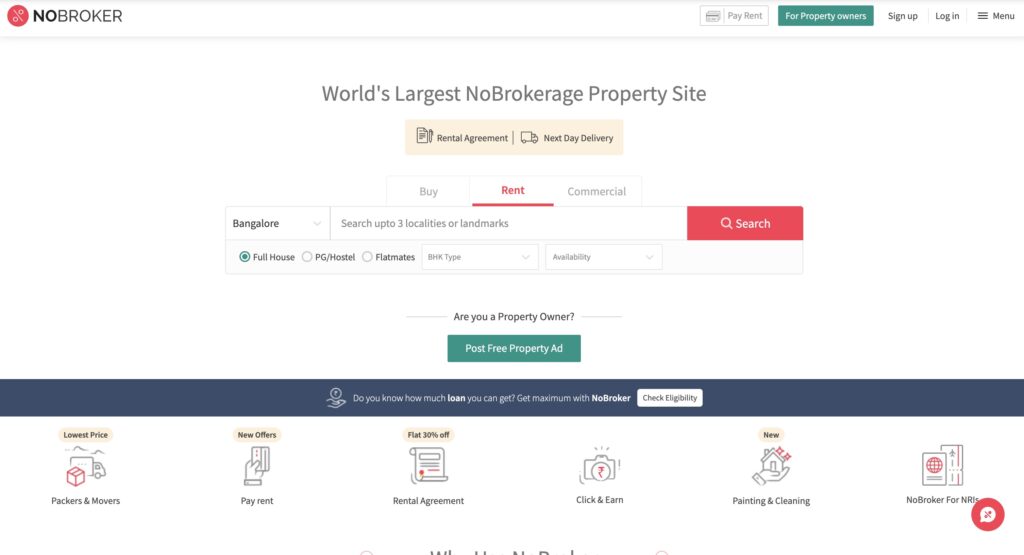Open the Rental Agreement document icon
This screenshot has height=555, width=1024.
pyautogui.click(x=428, y=466)
